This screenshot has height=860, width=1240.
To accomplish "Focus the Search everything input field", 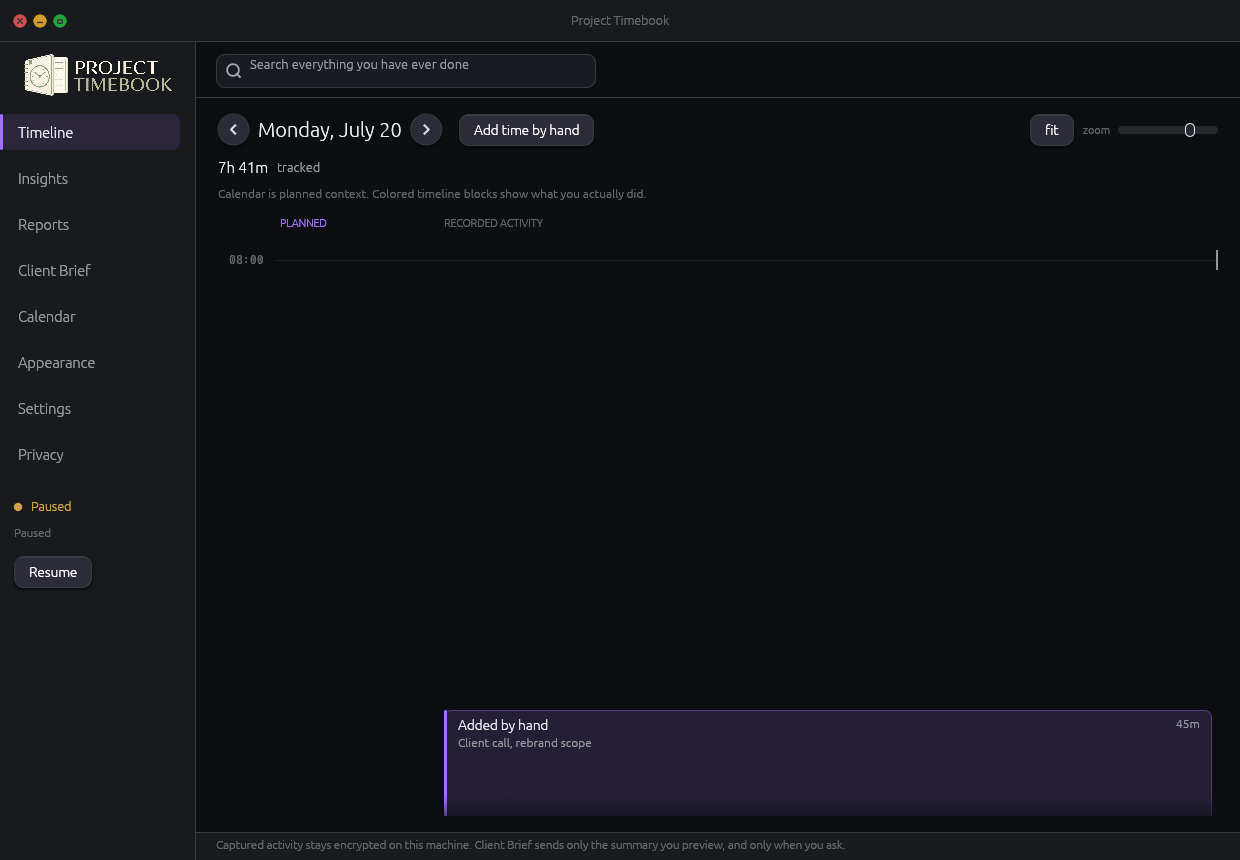I will (406, 71).
